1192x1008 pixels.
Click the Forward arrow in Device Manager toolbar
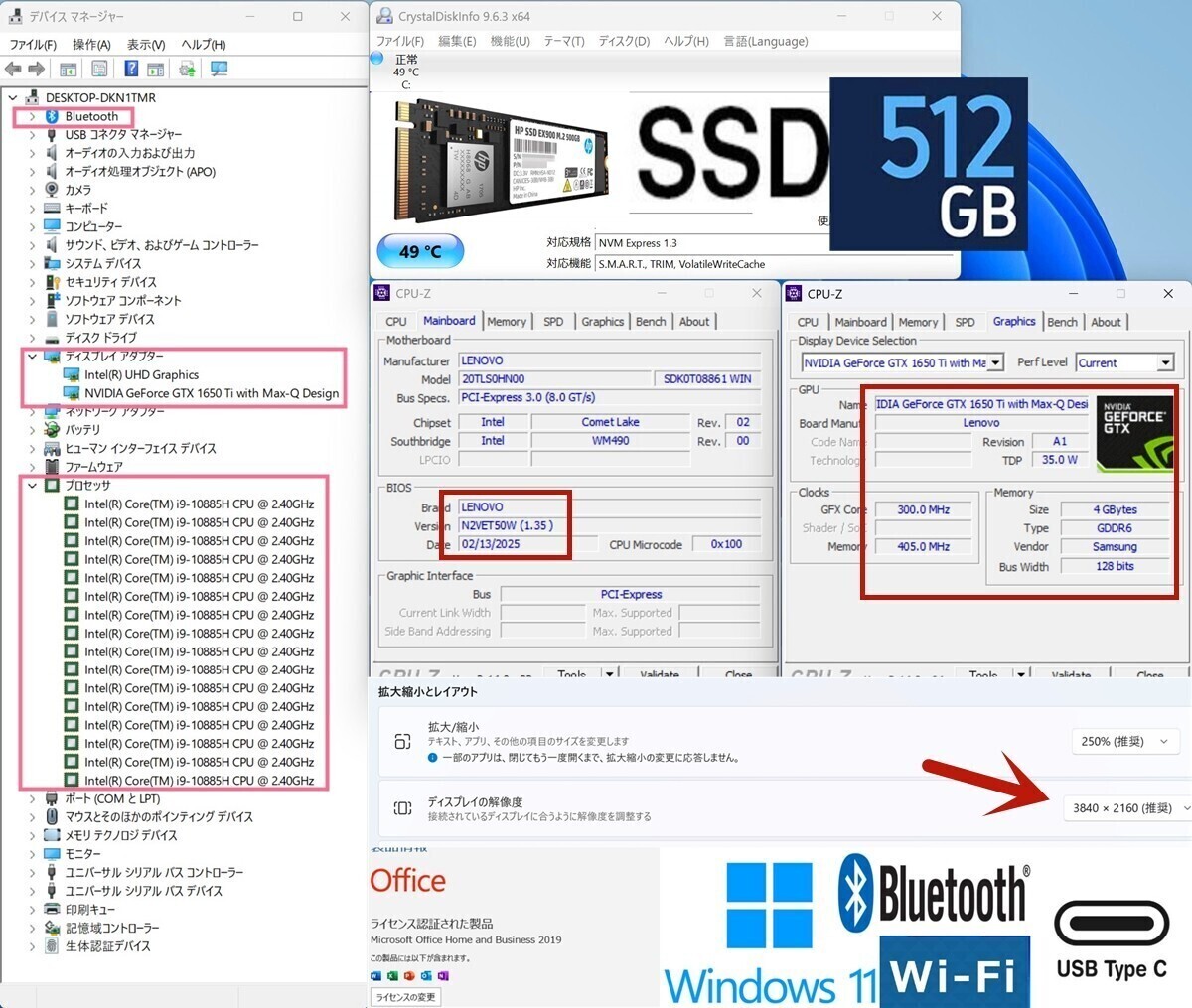[x=36, y=69]
